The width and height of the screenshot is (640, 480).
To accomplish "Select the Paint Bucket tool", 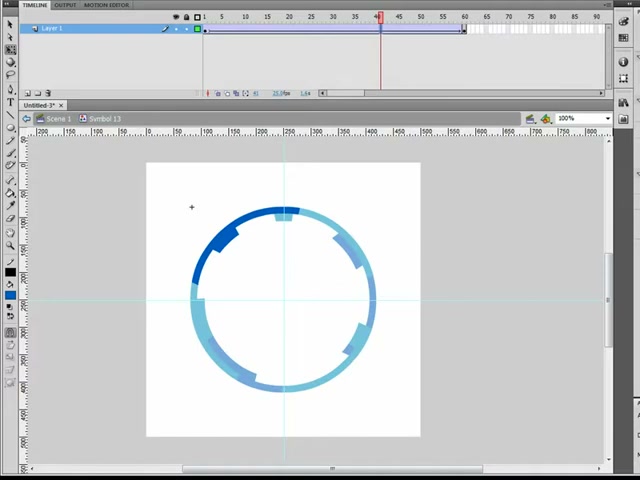I will tap(10, 193).
